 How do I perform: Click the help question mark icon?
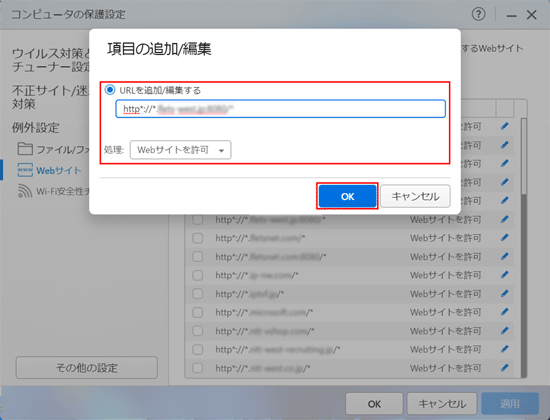coord(478,14)
